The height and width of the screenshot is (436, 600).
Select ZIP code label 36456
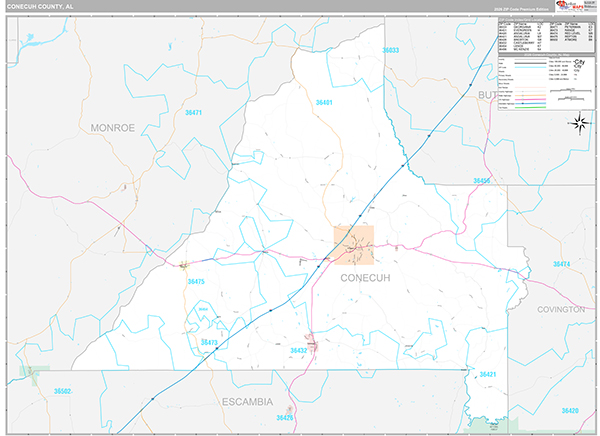[482, 181]
